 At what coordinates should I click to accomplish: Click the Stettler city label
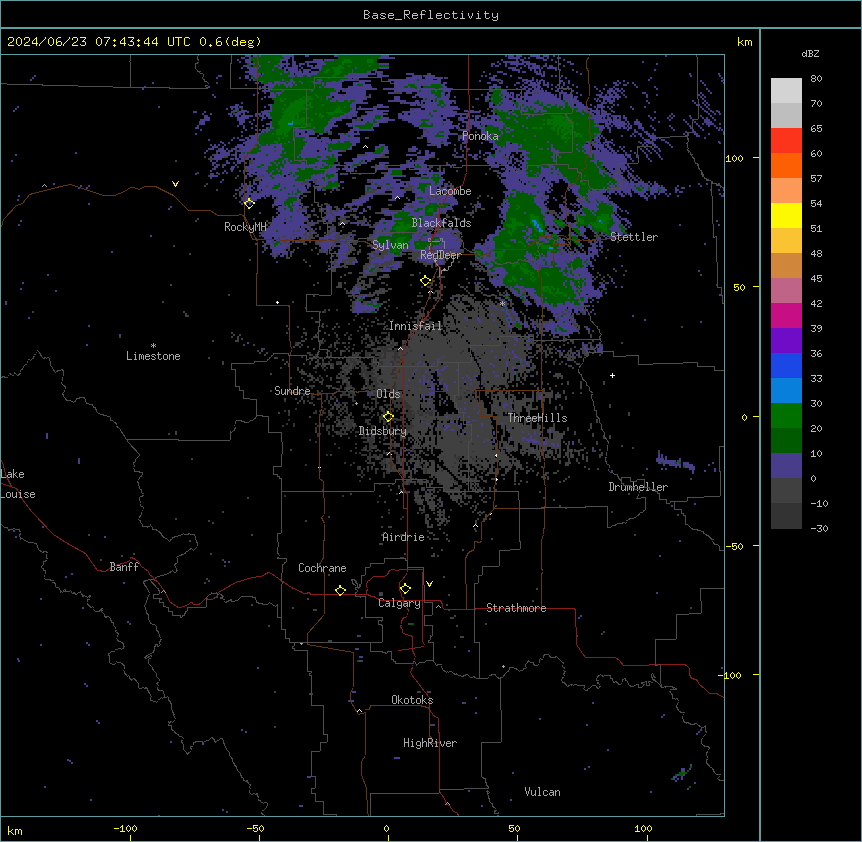click(634, 237)
